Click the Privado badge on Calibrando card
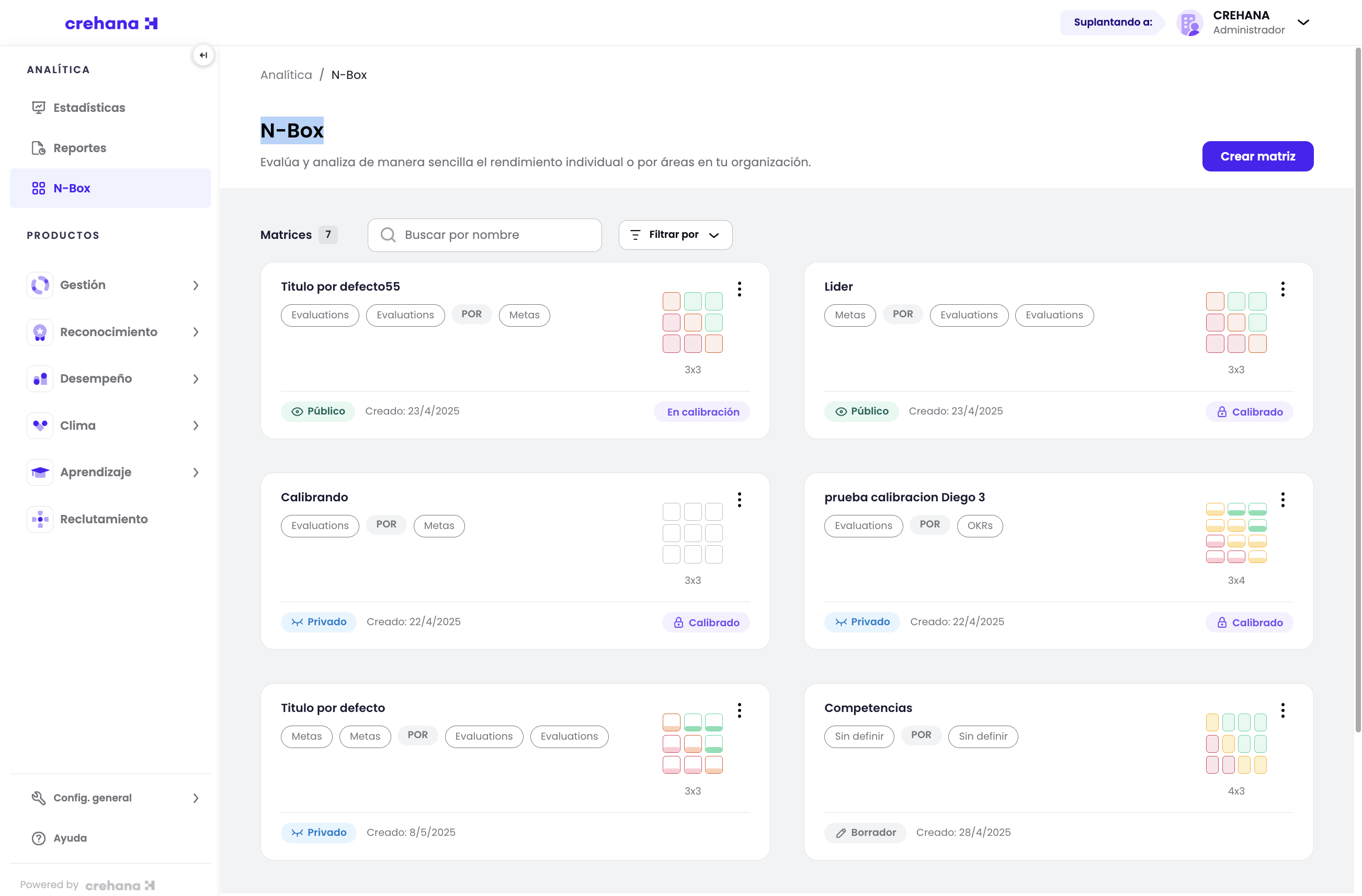1362x896 pixels. point(319,622)
